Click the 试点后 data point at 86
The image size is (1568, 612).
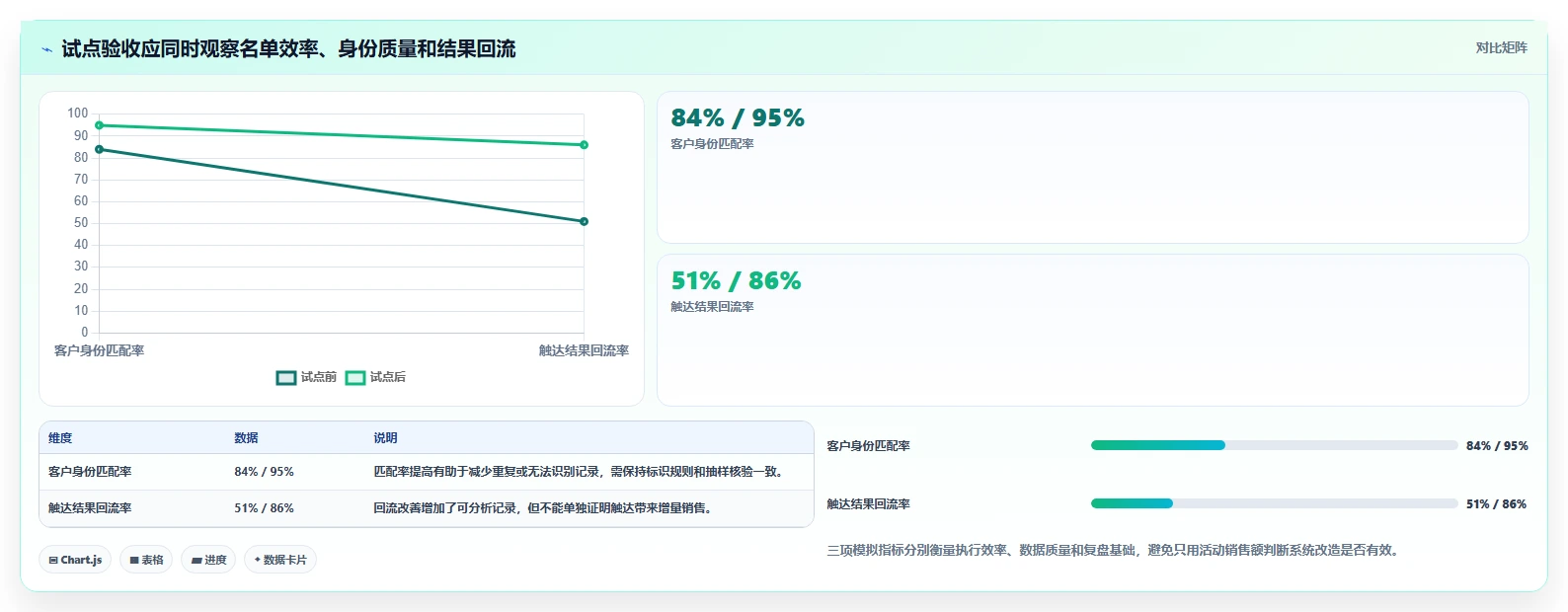coord(584,145)
